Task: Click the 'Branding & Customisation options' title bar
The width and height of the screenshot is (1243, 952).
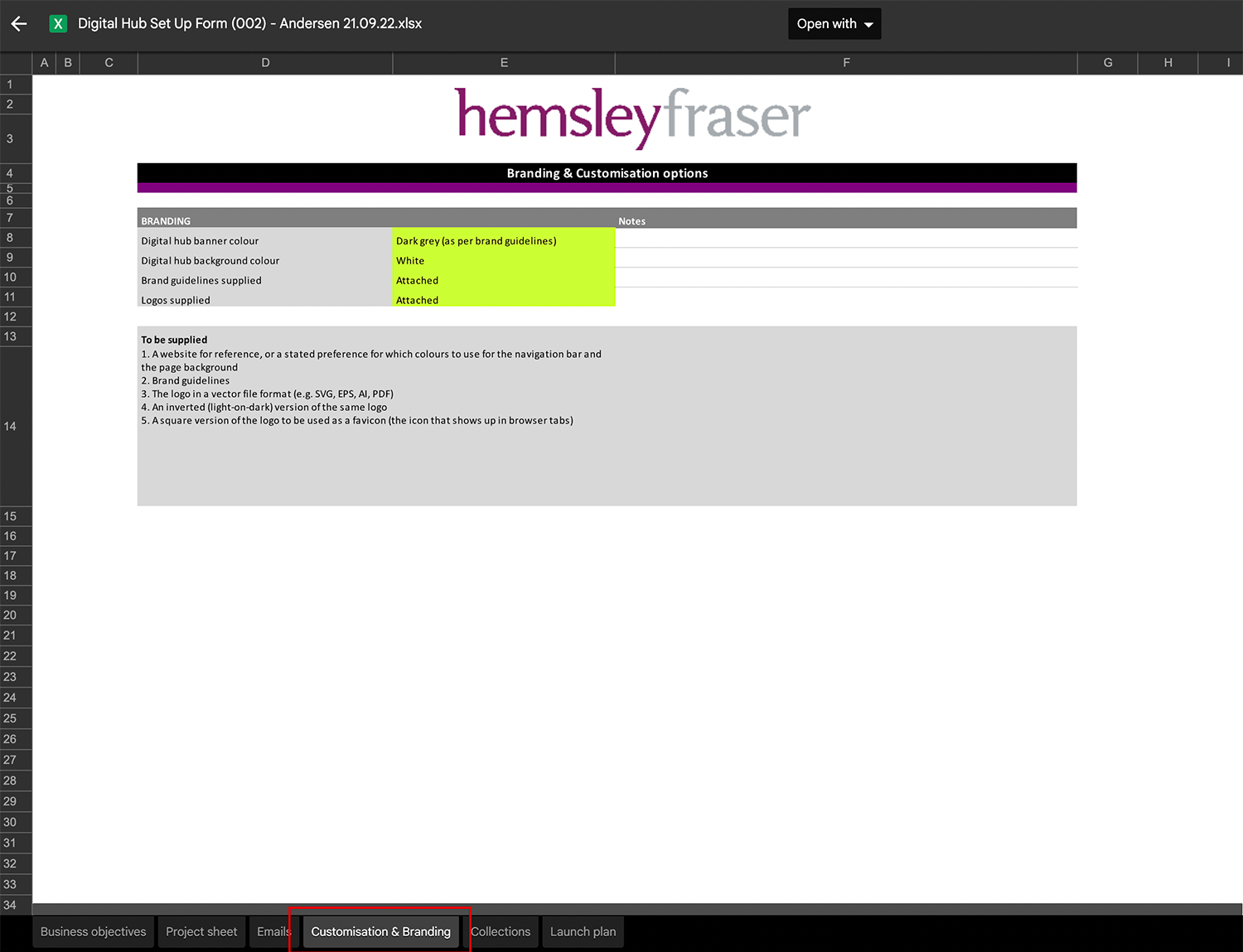Action: point(607,173)
